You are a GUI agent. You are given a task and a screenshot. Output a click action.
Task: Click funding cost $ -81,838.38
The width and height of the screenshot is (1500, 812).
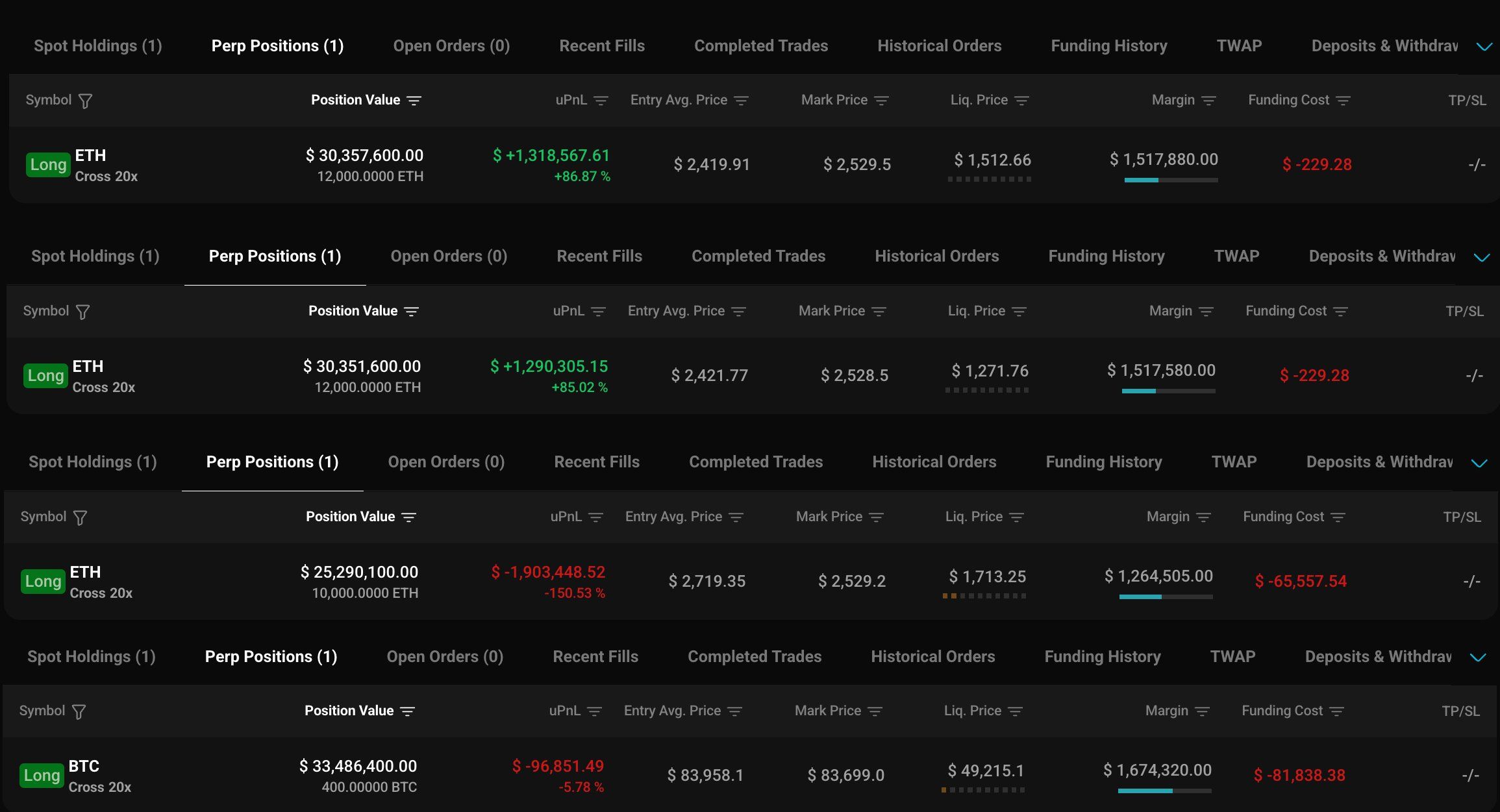[x=1299, y=775]
